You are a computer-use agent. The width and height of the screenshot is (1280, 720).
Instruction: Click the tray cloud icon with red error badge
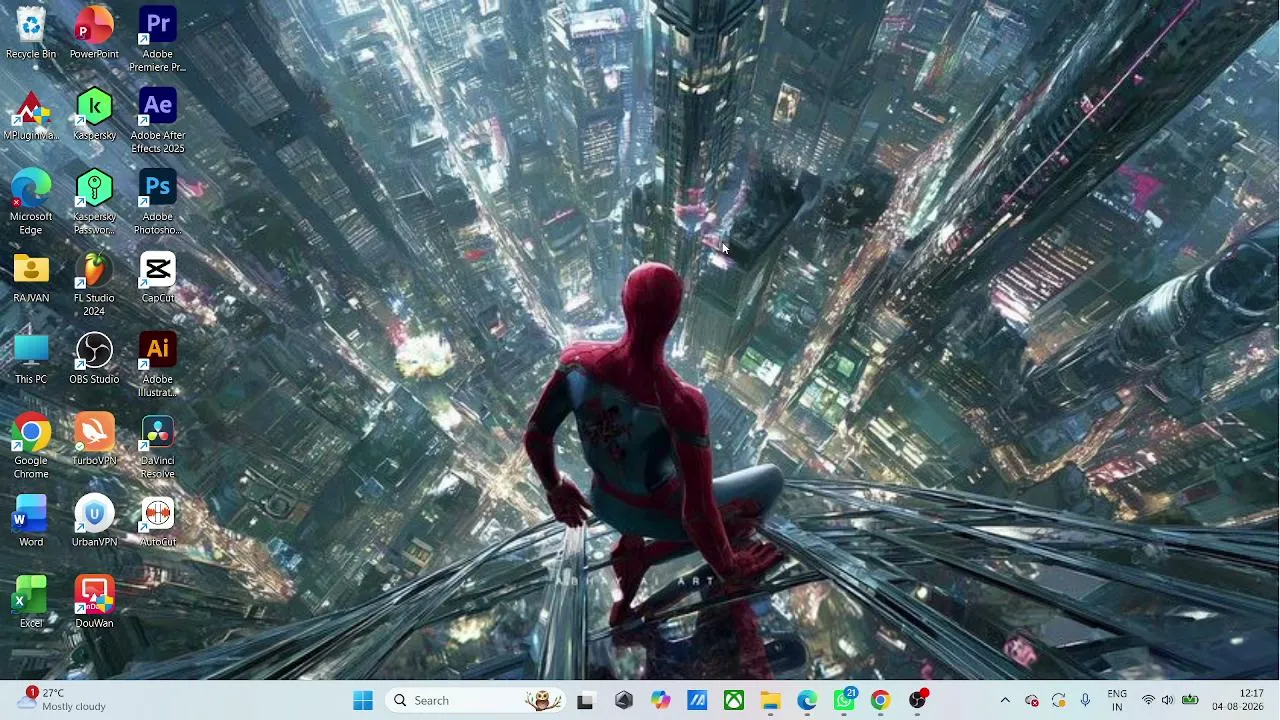click(1032, 701)
